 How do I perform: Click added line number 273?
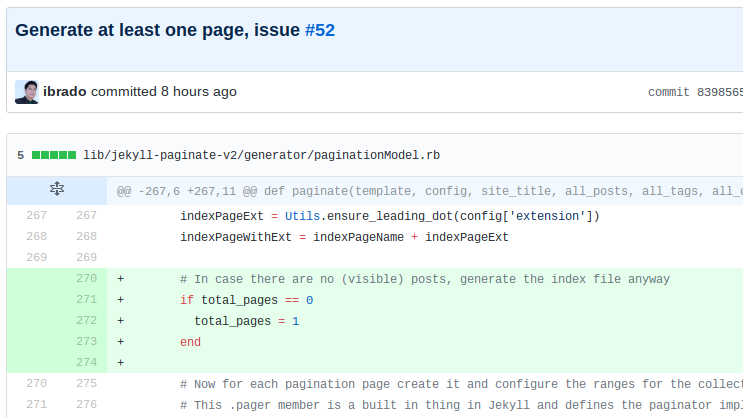(x=86, y=342)
